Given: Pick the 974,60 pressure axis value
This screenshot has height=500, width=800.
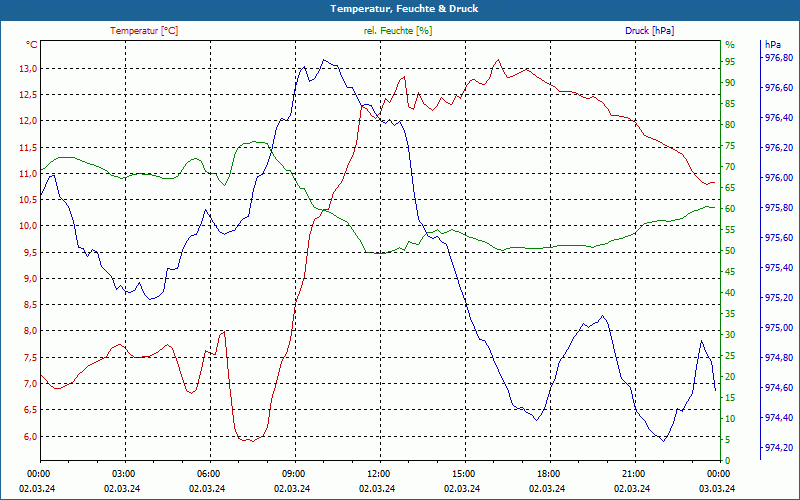Looking at the screenshot, I should coord(779,388).
